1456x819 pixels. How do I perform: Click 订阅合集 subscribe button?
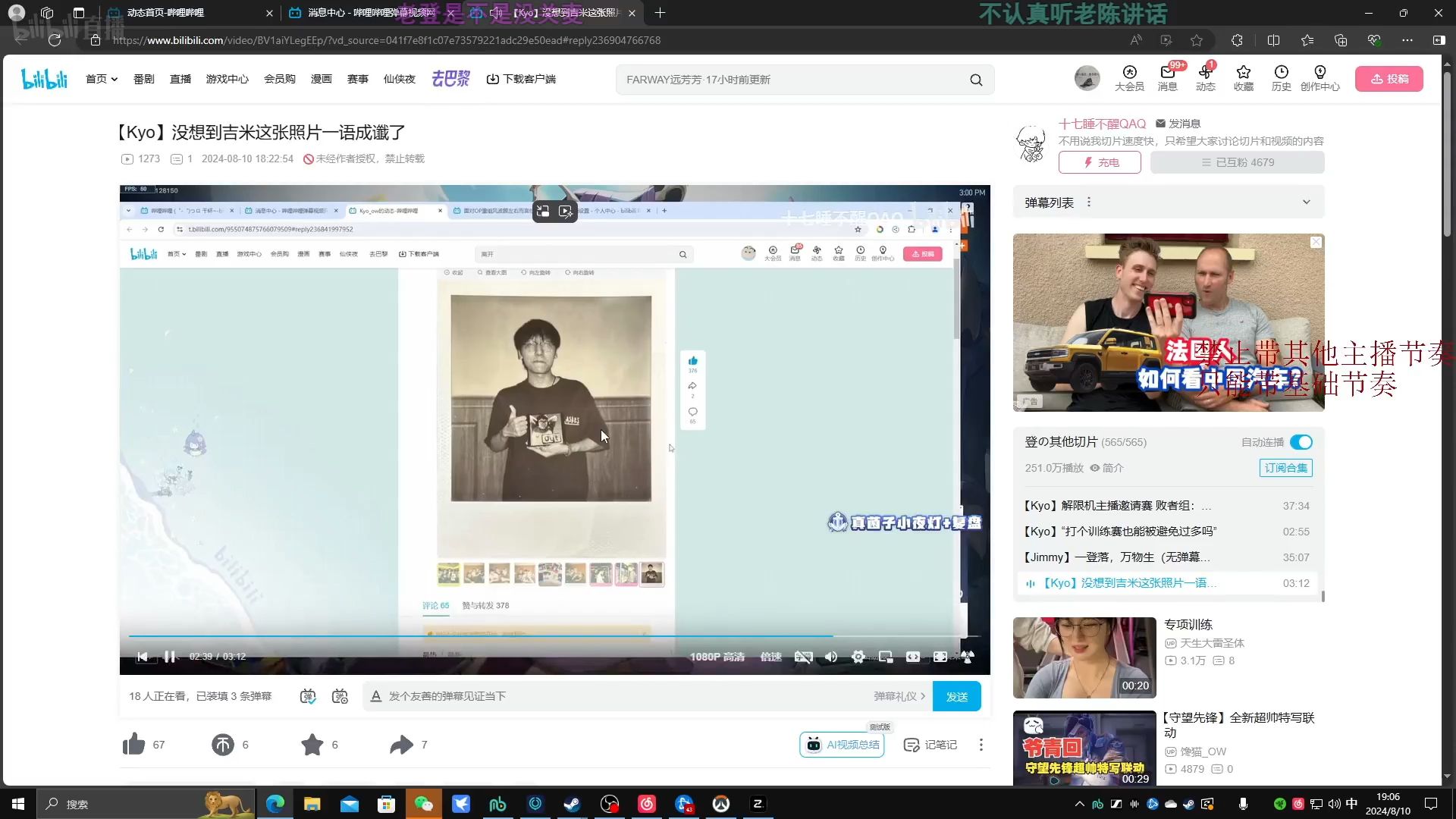point(1285,468)
